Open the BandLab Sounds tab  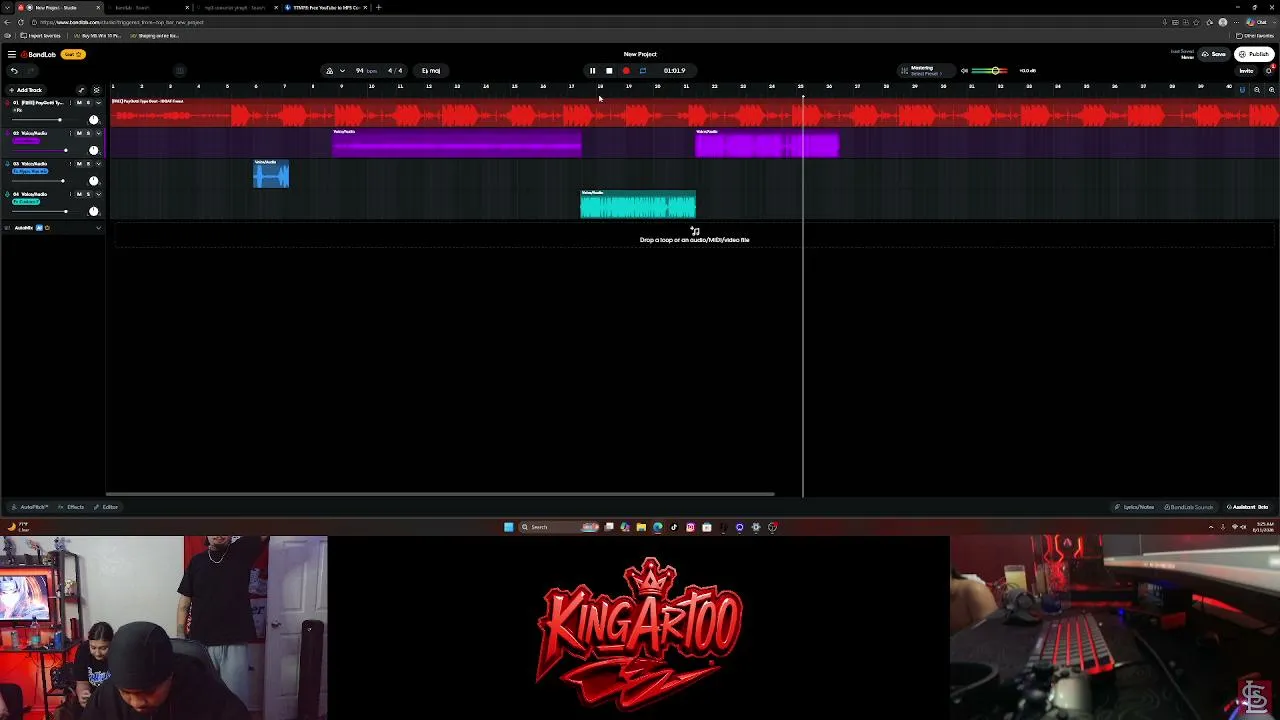pos(1189,507)
